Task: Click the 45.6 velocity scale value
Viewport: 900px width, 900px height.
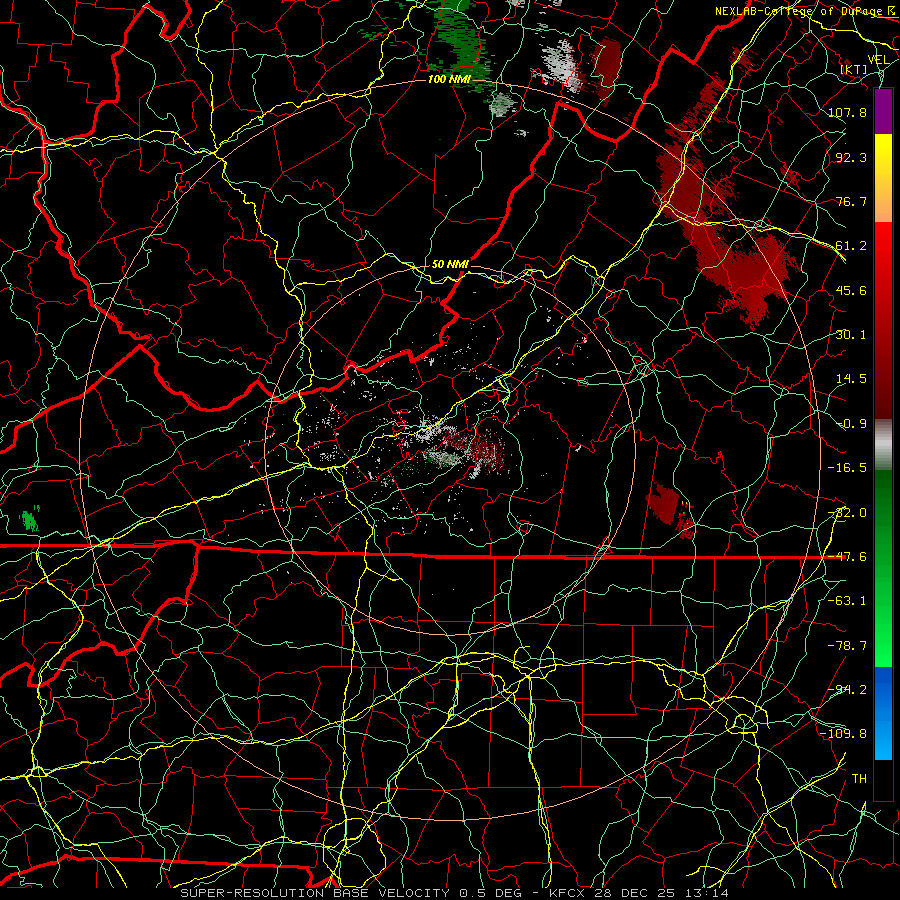Action: 851,290
